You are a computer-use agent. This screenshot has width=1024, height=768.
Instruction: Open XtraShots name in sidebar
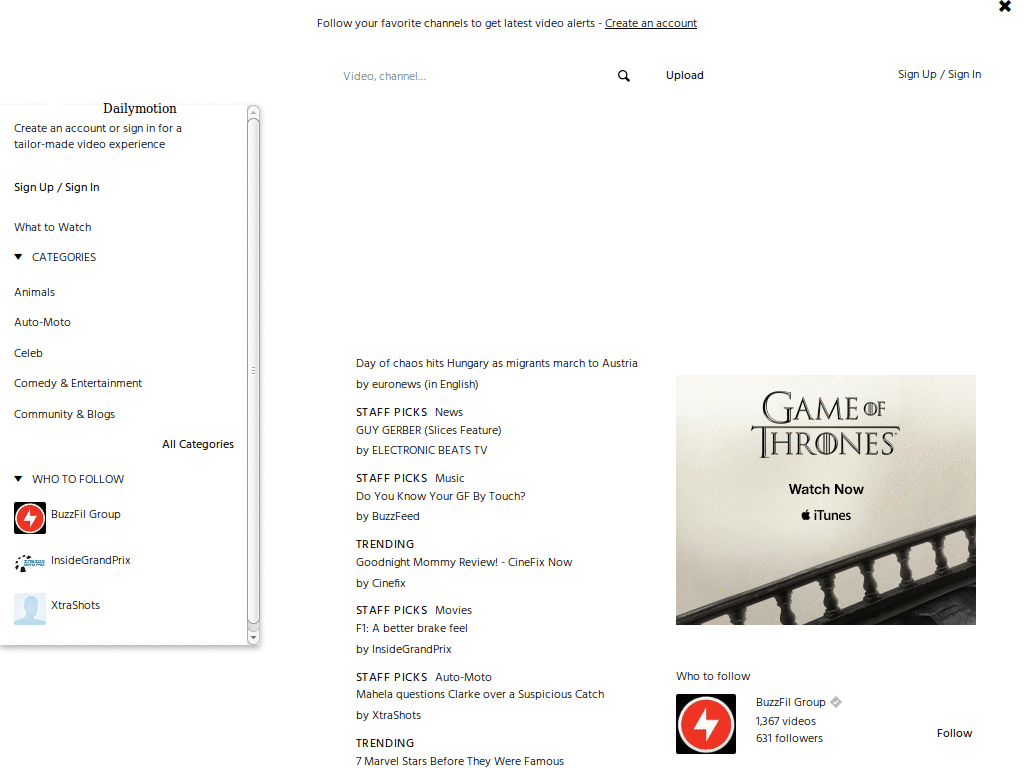[x=75, y=605]
